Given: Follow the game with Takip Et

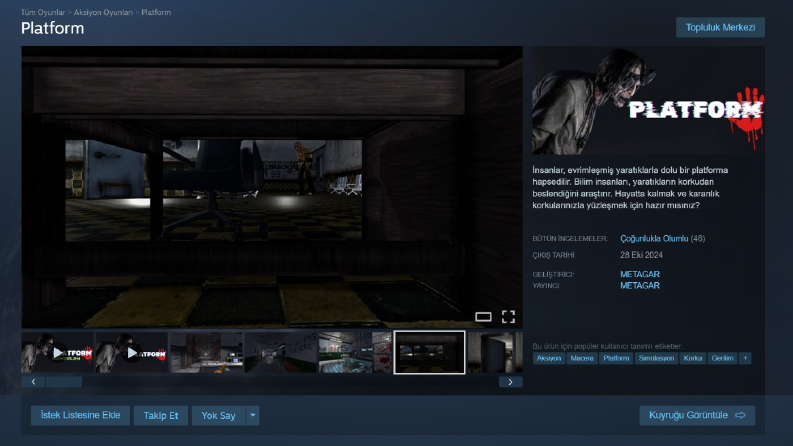Looking at the screenshot, I should click(x=161, y=416).
